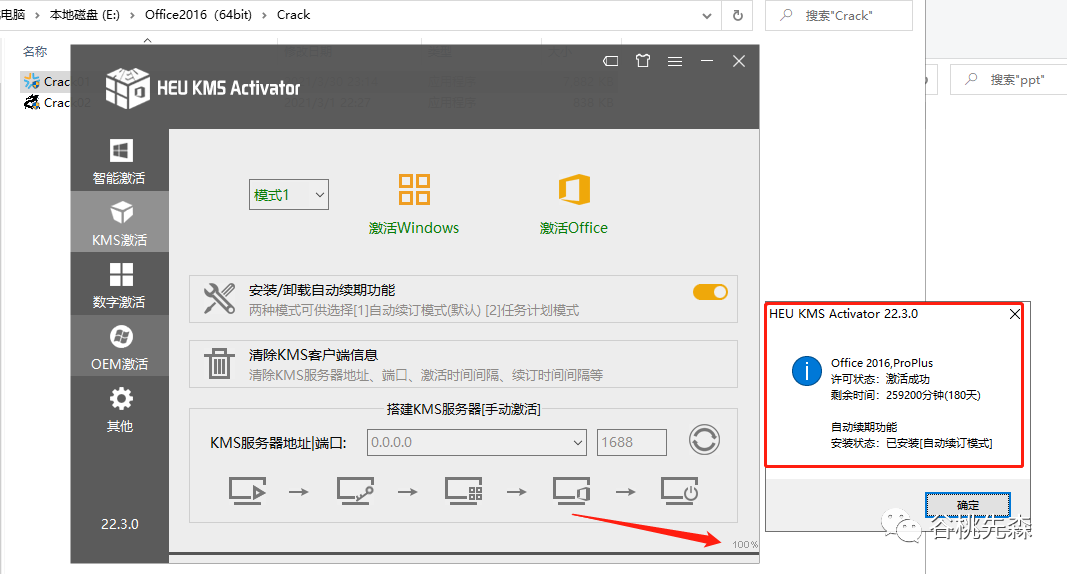The width and height of the screenshot is (1067, 574).
Task: Click the Activate Office (激活Office) icon
Action: (574, 190)
